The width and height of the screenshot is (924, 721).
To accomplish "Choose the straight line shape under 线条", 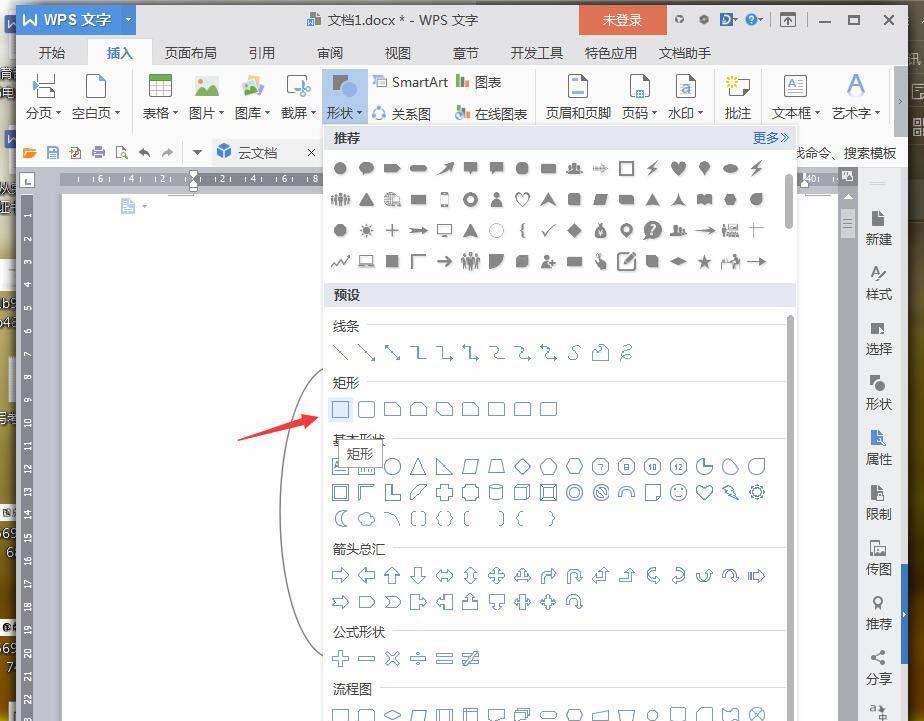I will pyautogui.click(x=341, y=353).
